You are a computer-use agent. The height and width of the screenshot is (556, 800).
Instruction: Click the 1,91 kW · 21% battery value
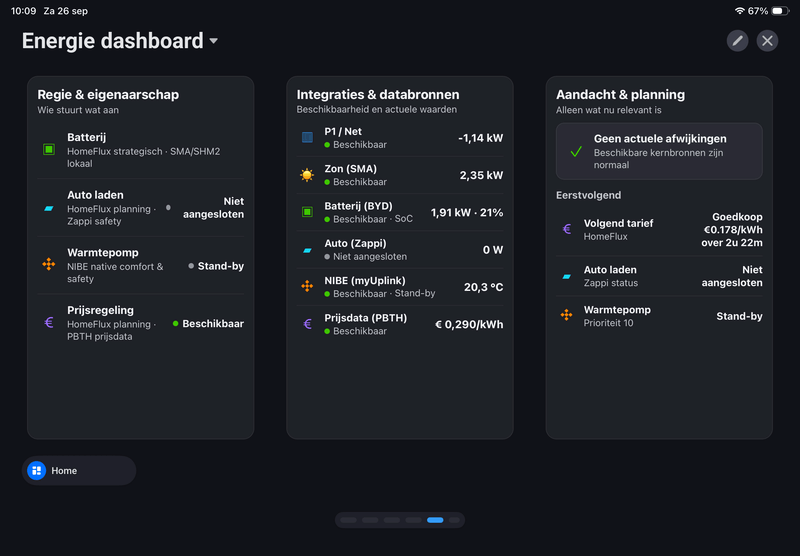467,212
